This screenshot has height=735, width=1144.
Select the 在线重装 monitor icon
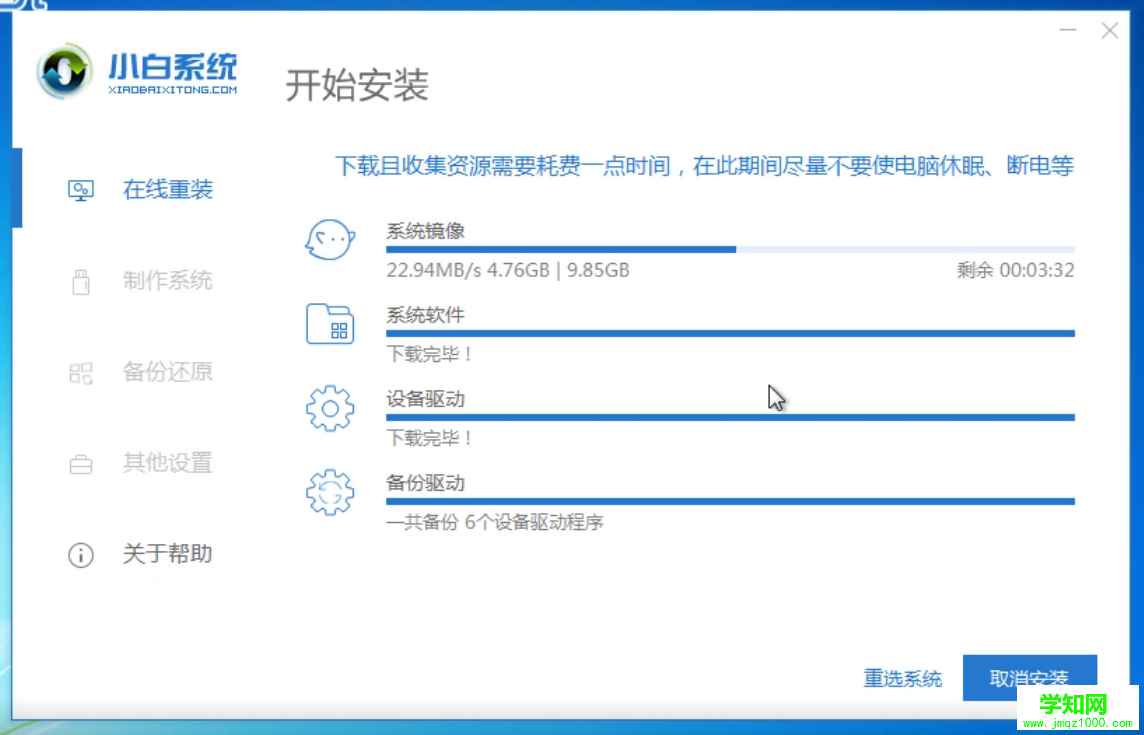point(80,188)
